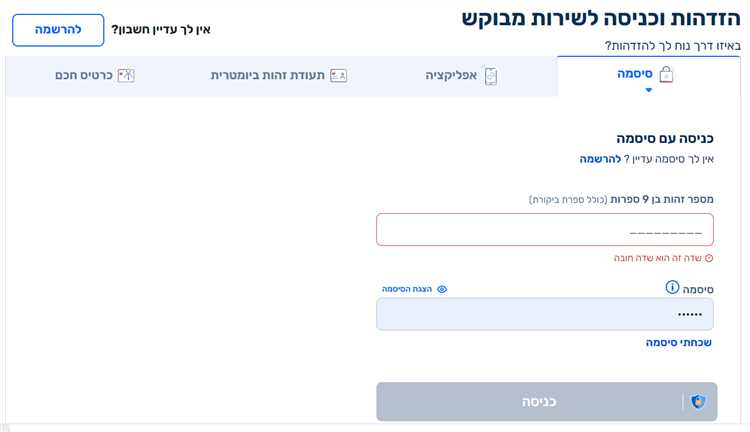Open the כרטיס חכם tab
This screenshot has width=750, height=432.
[84, 75]
